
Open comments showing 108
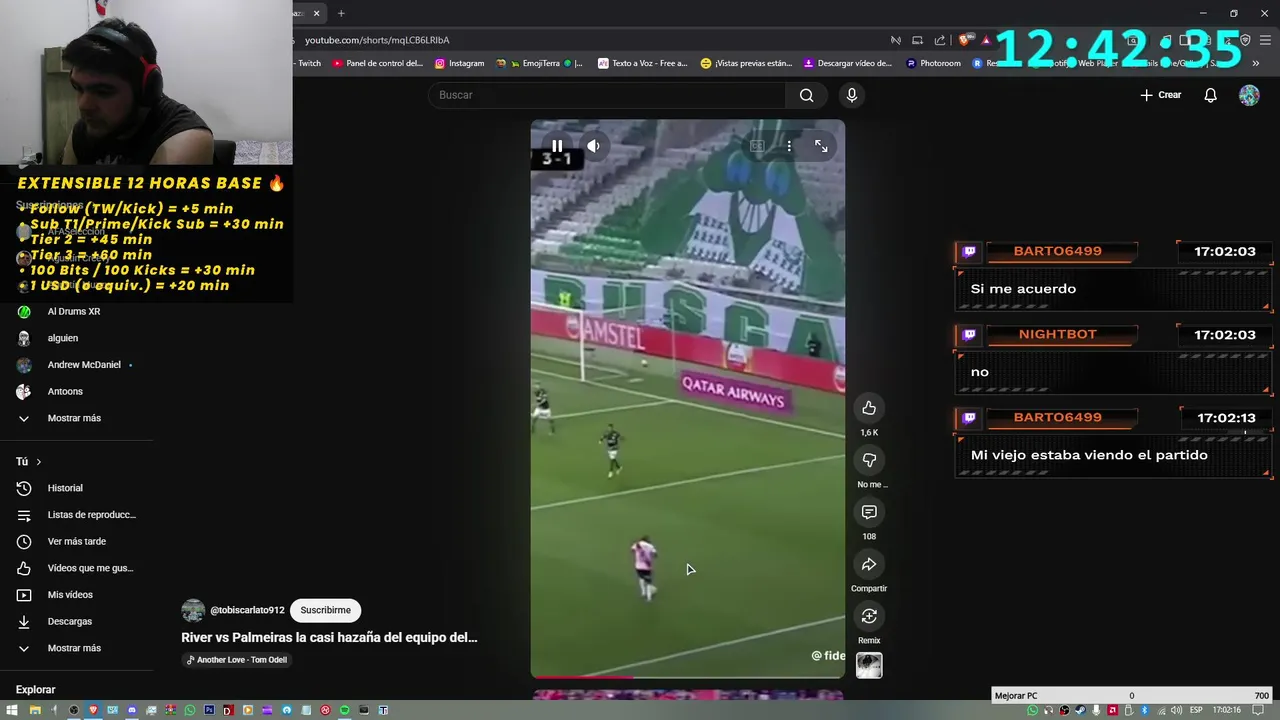pos(869,512)
